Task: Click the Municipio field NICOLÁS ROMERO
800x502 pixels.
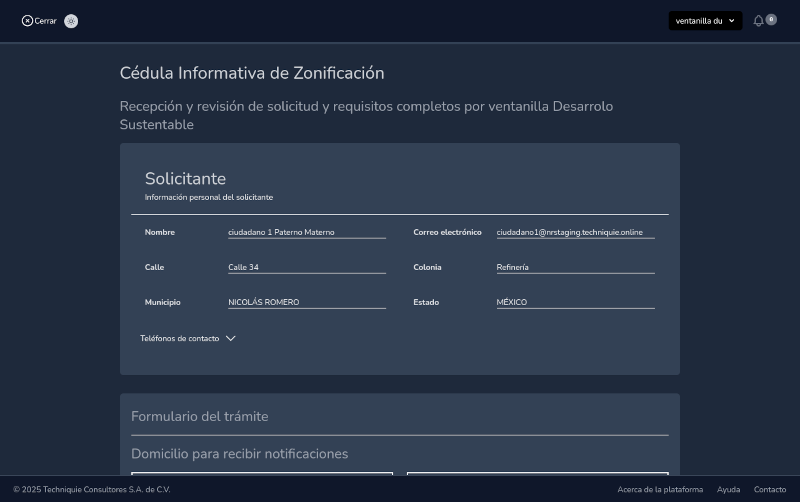Action: point(306,302)
